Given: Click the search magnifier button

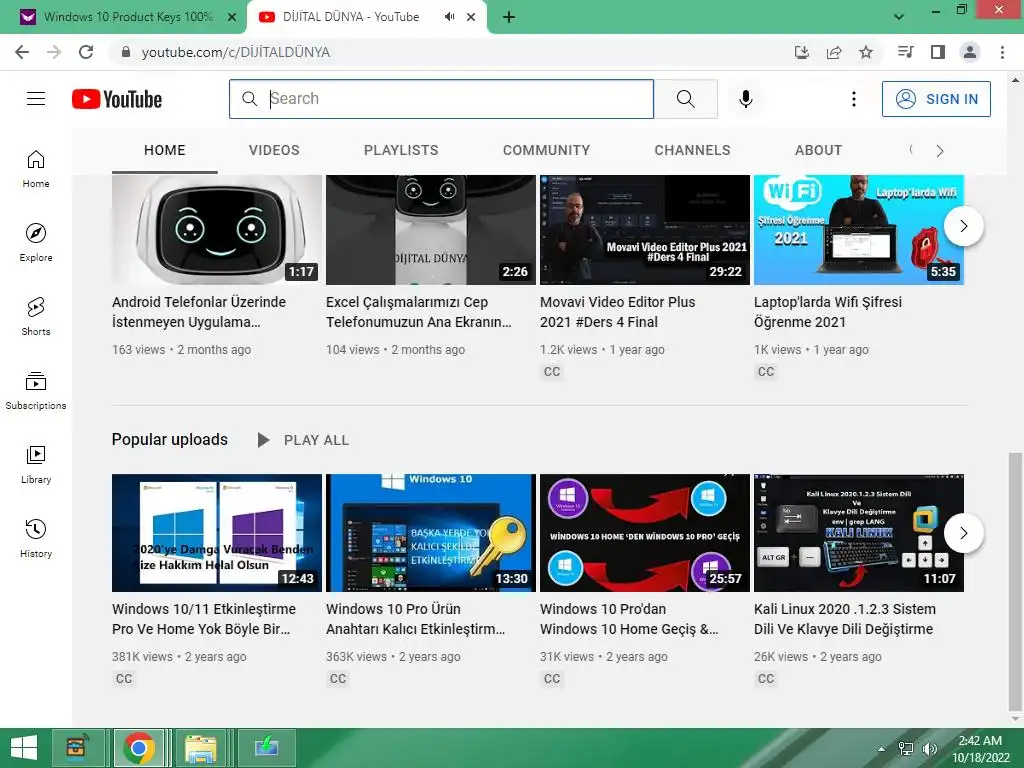Looking at the screenshot, I should point(686,99).
